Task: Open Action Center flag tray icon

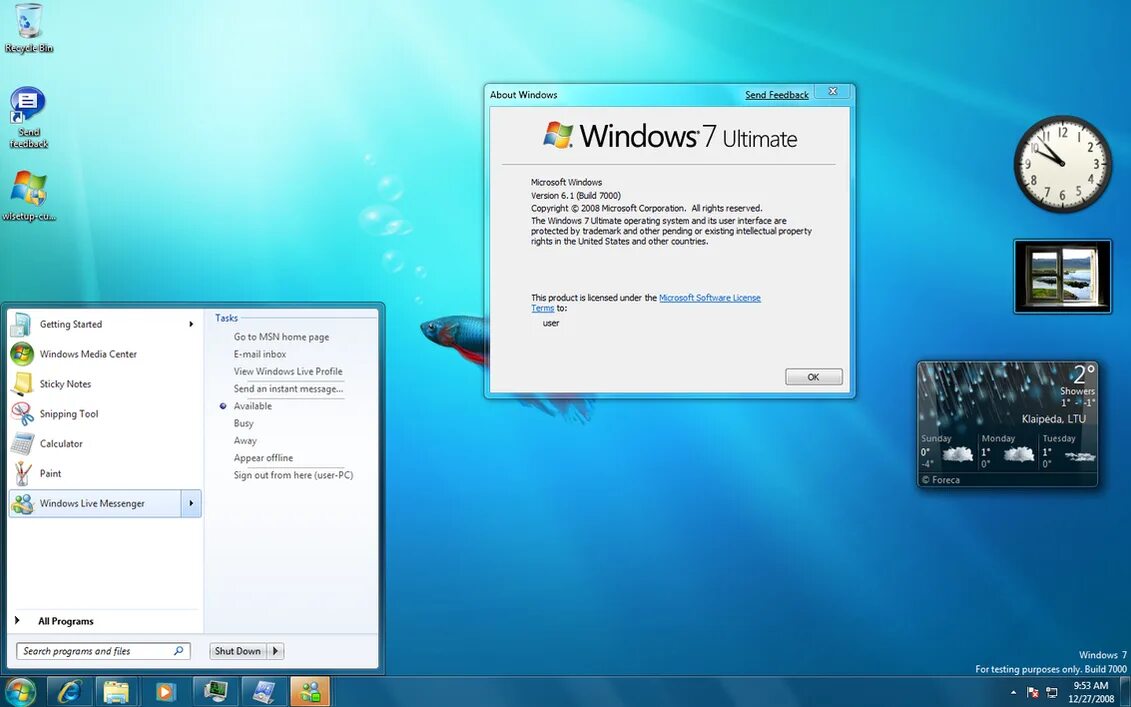Action: [x=1033, y=693]
